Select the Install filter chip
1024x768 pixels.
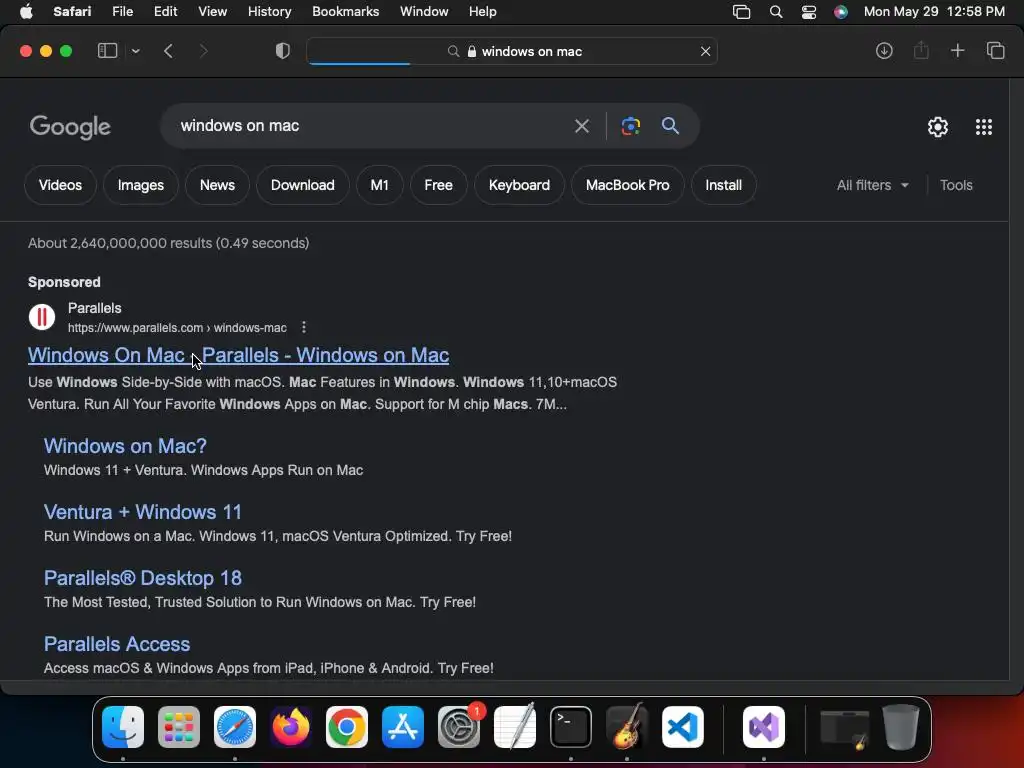tap(723, 185)
